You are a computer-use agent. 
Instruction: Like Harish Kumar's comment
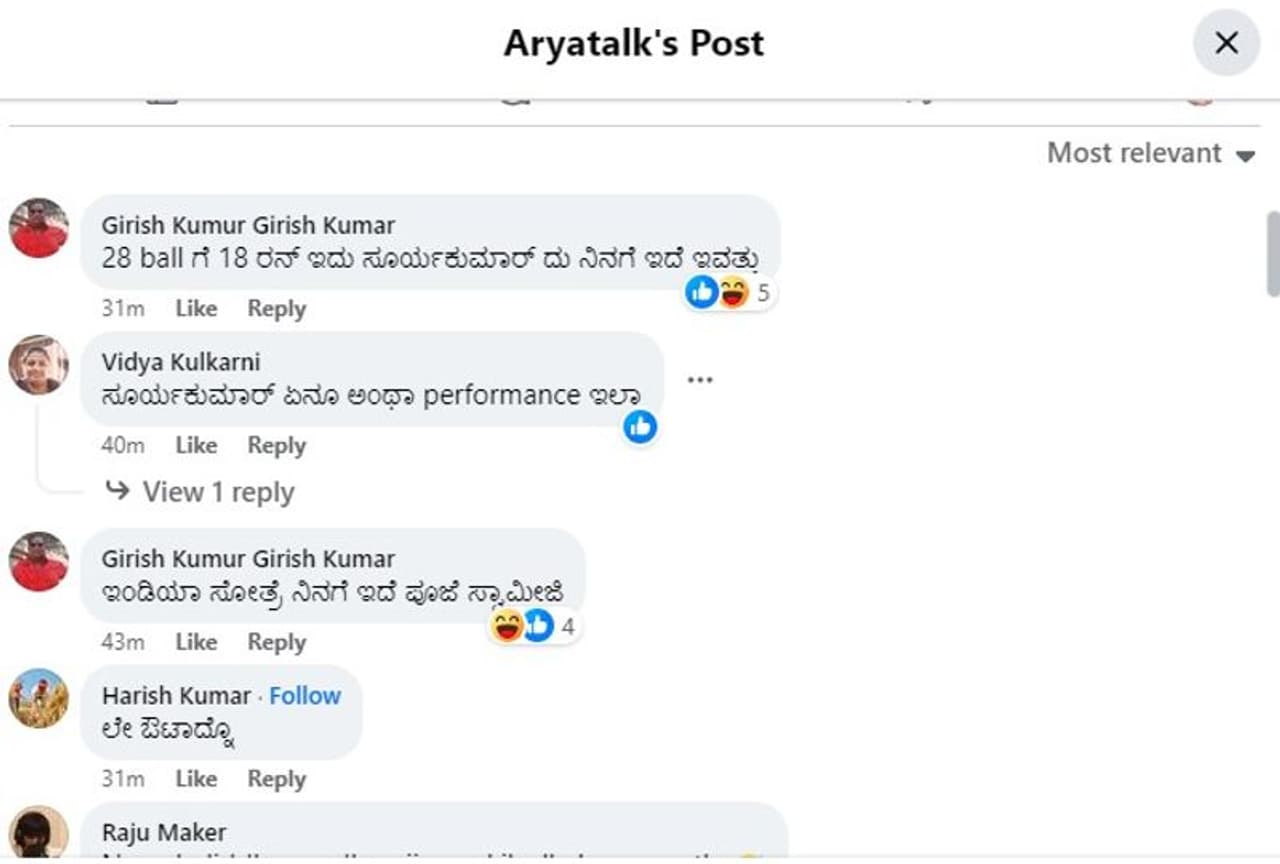(196, 778)
